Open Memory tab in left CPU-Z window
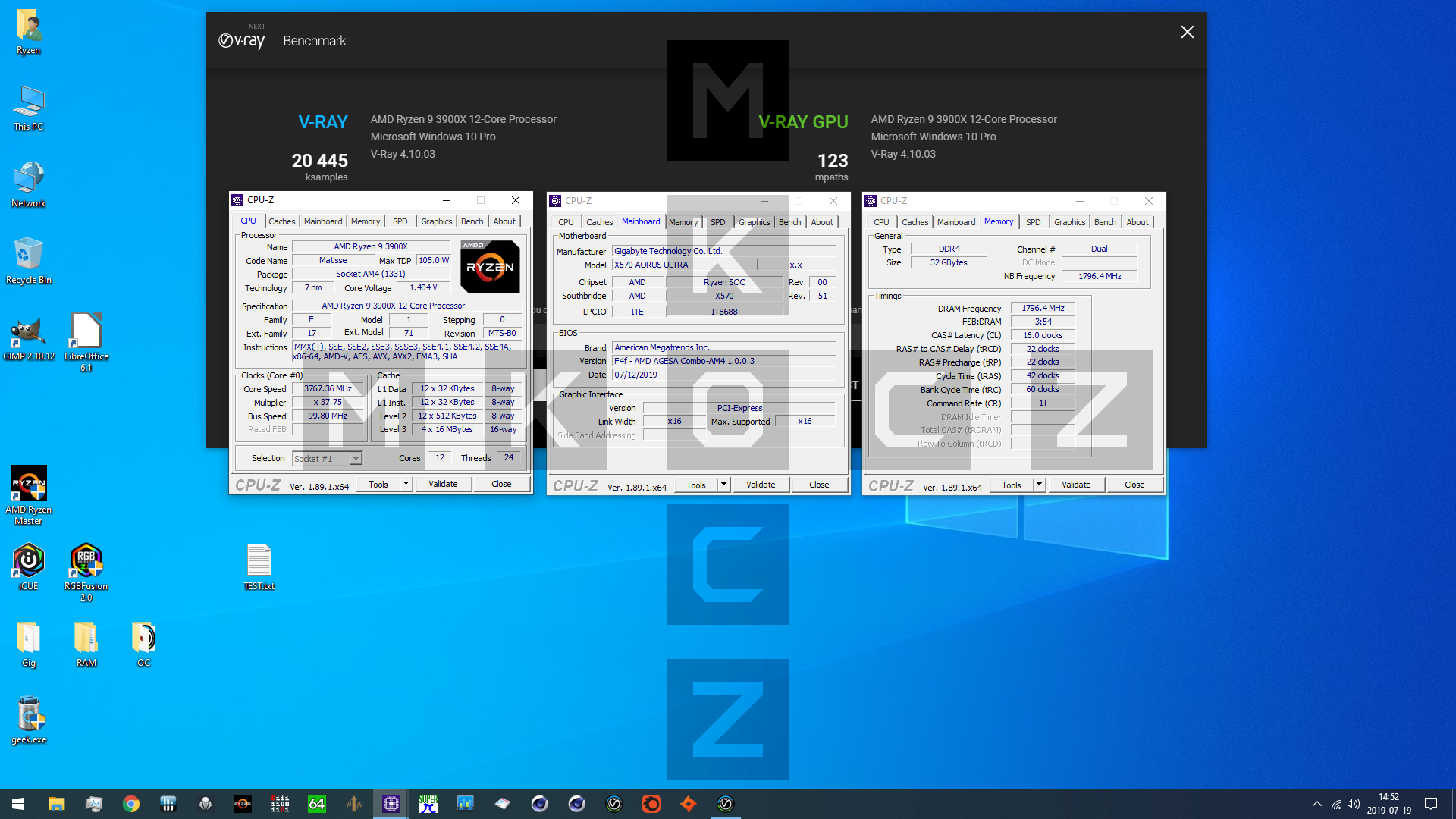The image size is (1456, 819). point(366,221)
